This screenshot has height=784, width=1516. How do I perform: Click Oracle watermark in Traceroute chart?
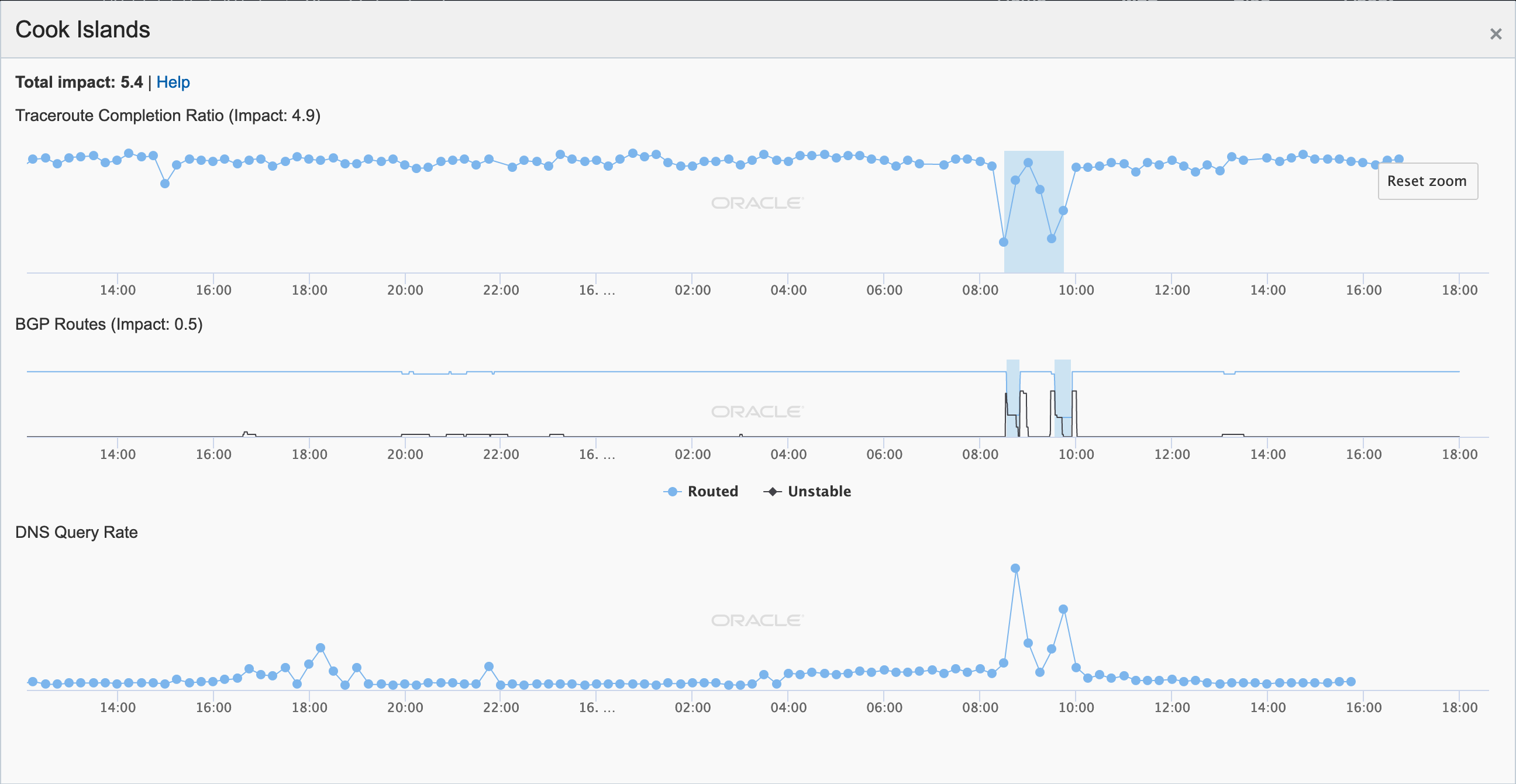[757, 203]
